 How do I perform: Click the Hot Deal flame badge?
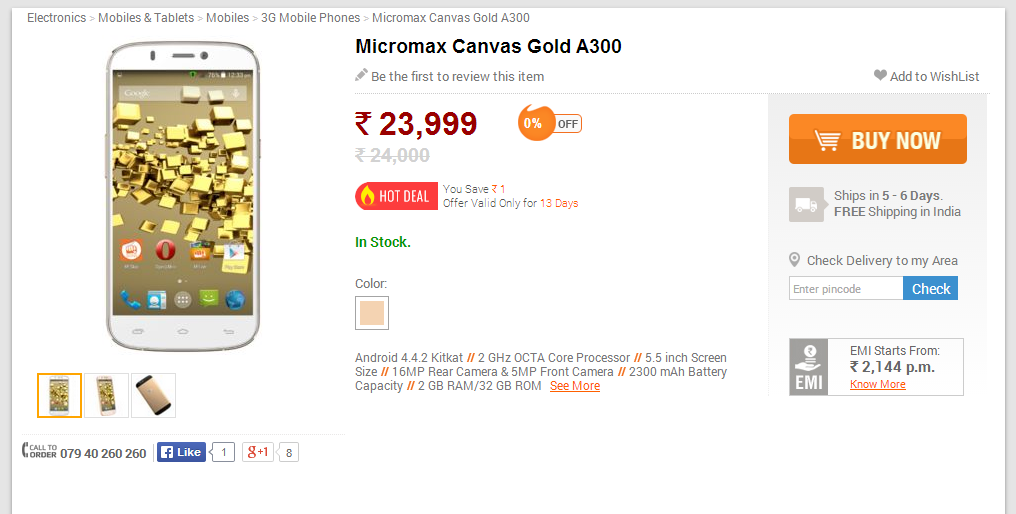click(396, 196)
